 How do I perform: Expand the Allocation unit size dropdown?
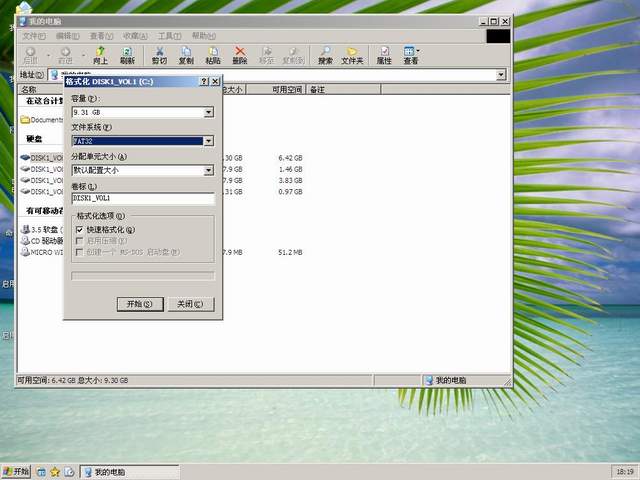coord(209,171)
